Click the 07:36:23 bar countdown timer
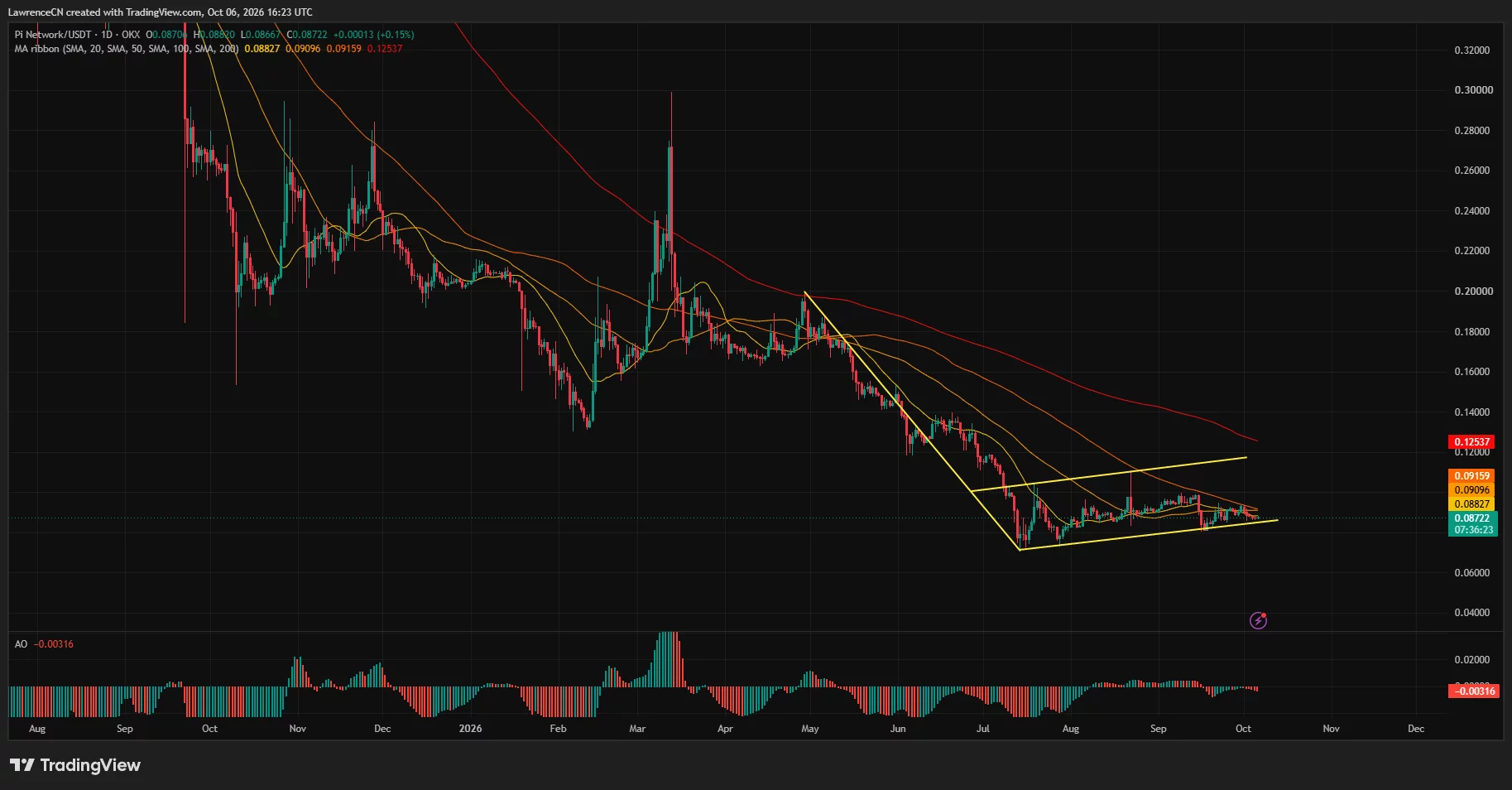The width and height of the screenshot is (1512, 790). pos(1472,530)
